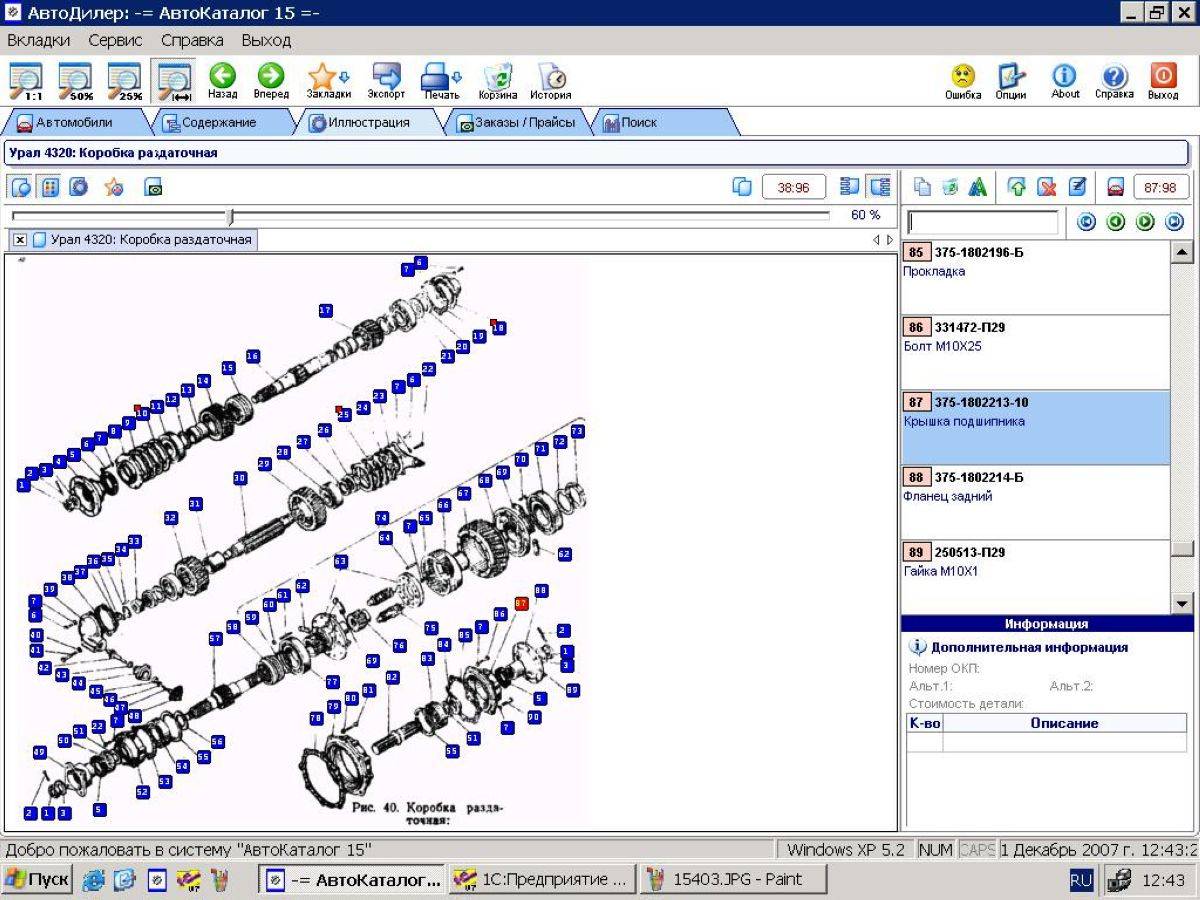Switch to the Автомобили tab
The height and width of the screenshot is (900, 1200).
click(x=74, y=123)
